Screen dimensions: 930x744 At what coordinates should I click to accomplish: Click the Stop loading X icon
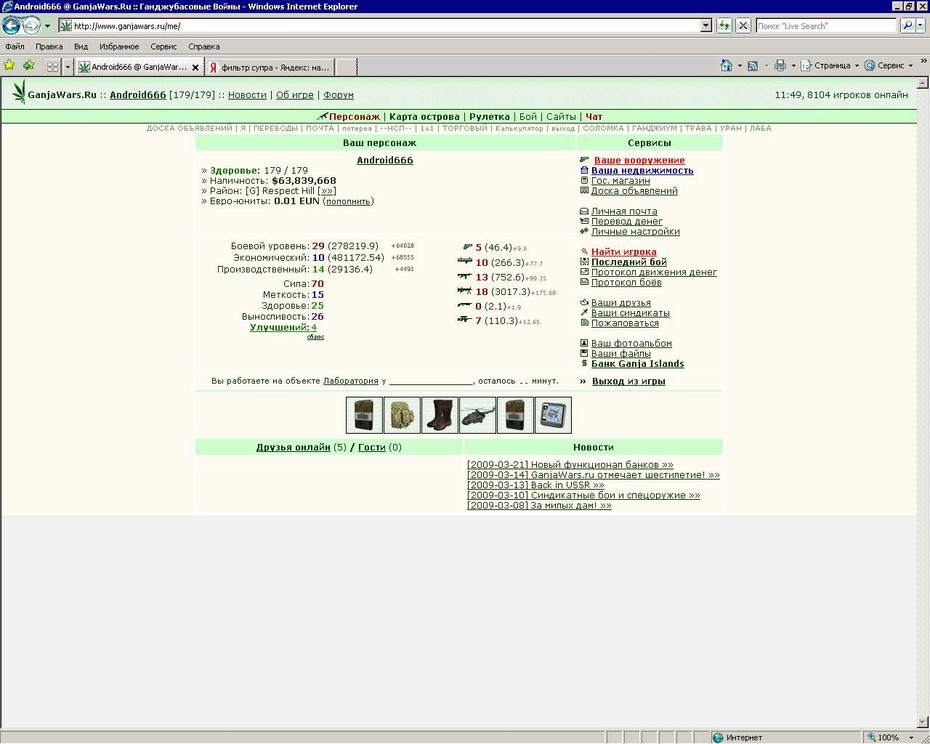click(x=743, y=26)
